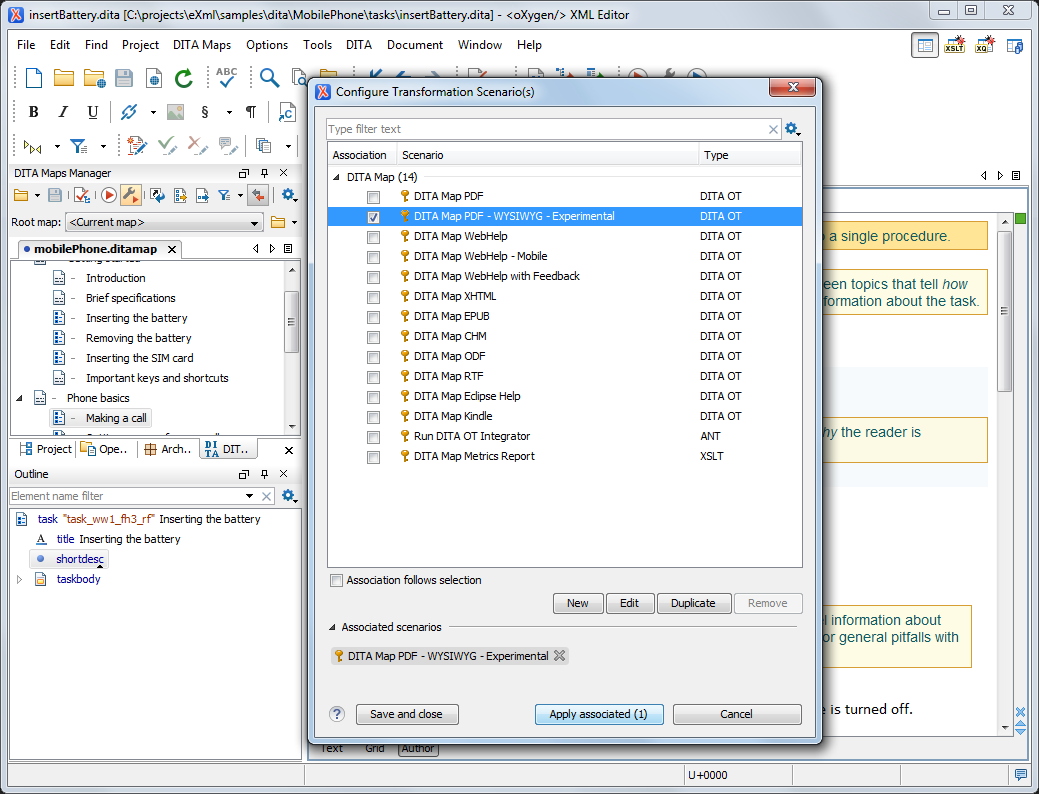Click Save and close
This screenshot has height=794, width=1039.
coord(407,714)
